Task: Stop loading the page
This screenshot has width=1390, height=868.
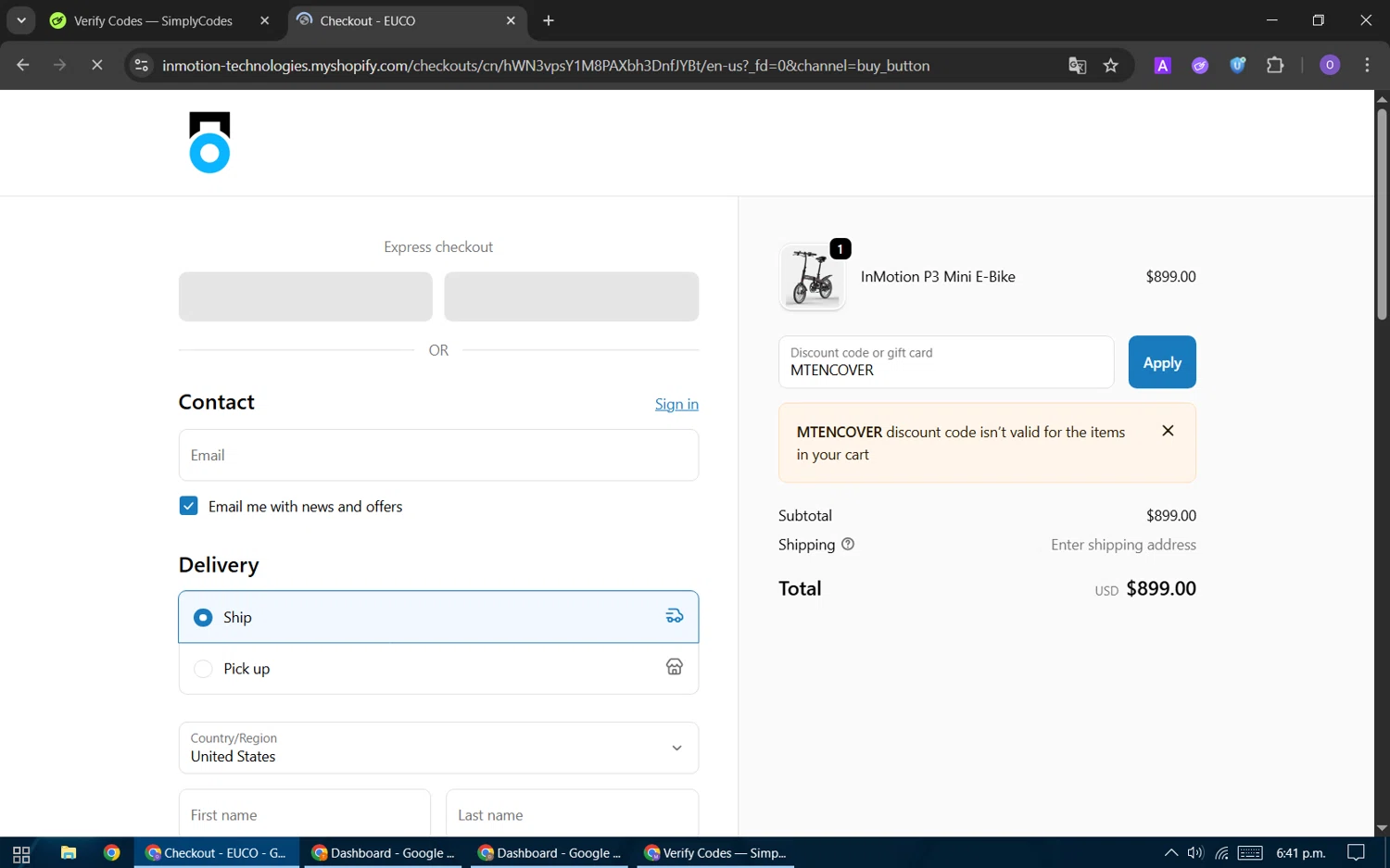Action: 96,65
